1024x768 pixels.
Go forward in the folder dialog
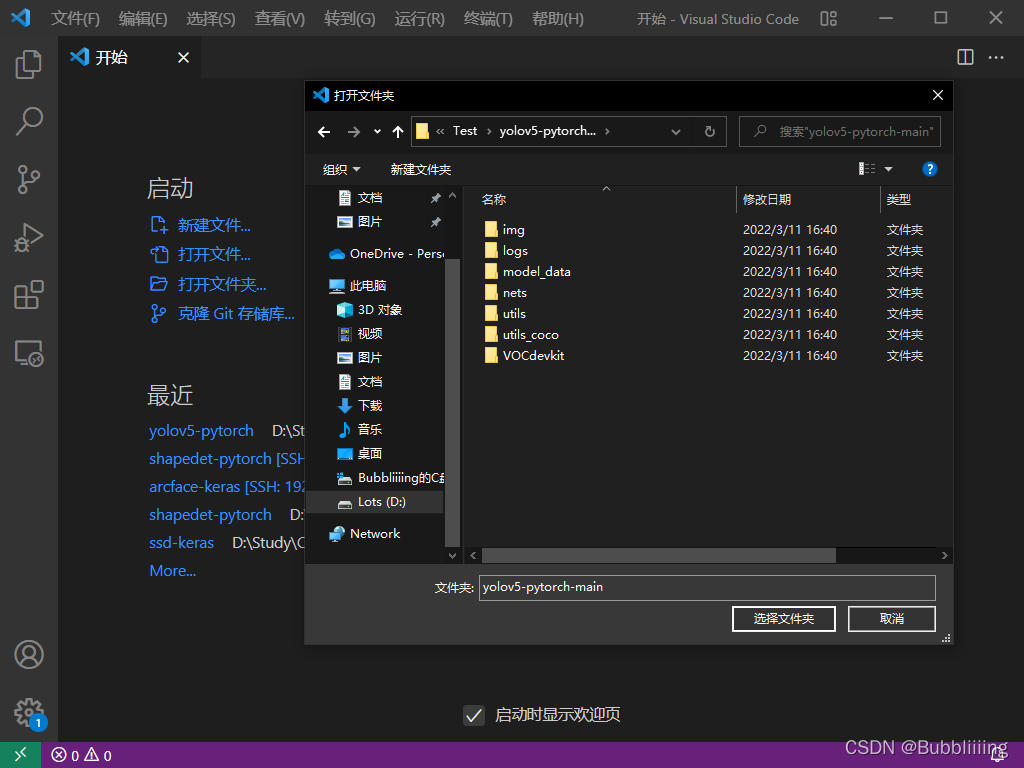[353, 132]
